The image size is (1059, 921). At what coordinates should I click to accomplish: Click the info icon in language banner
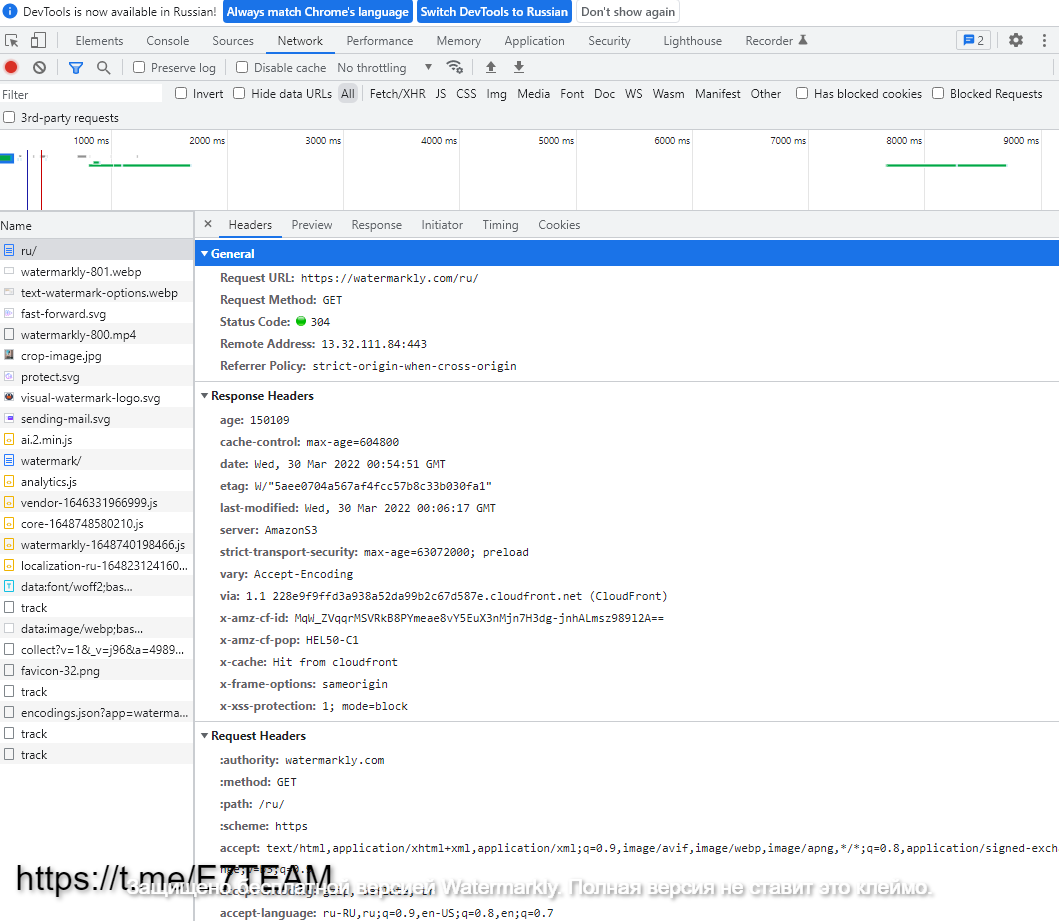pos(10,11)
